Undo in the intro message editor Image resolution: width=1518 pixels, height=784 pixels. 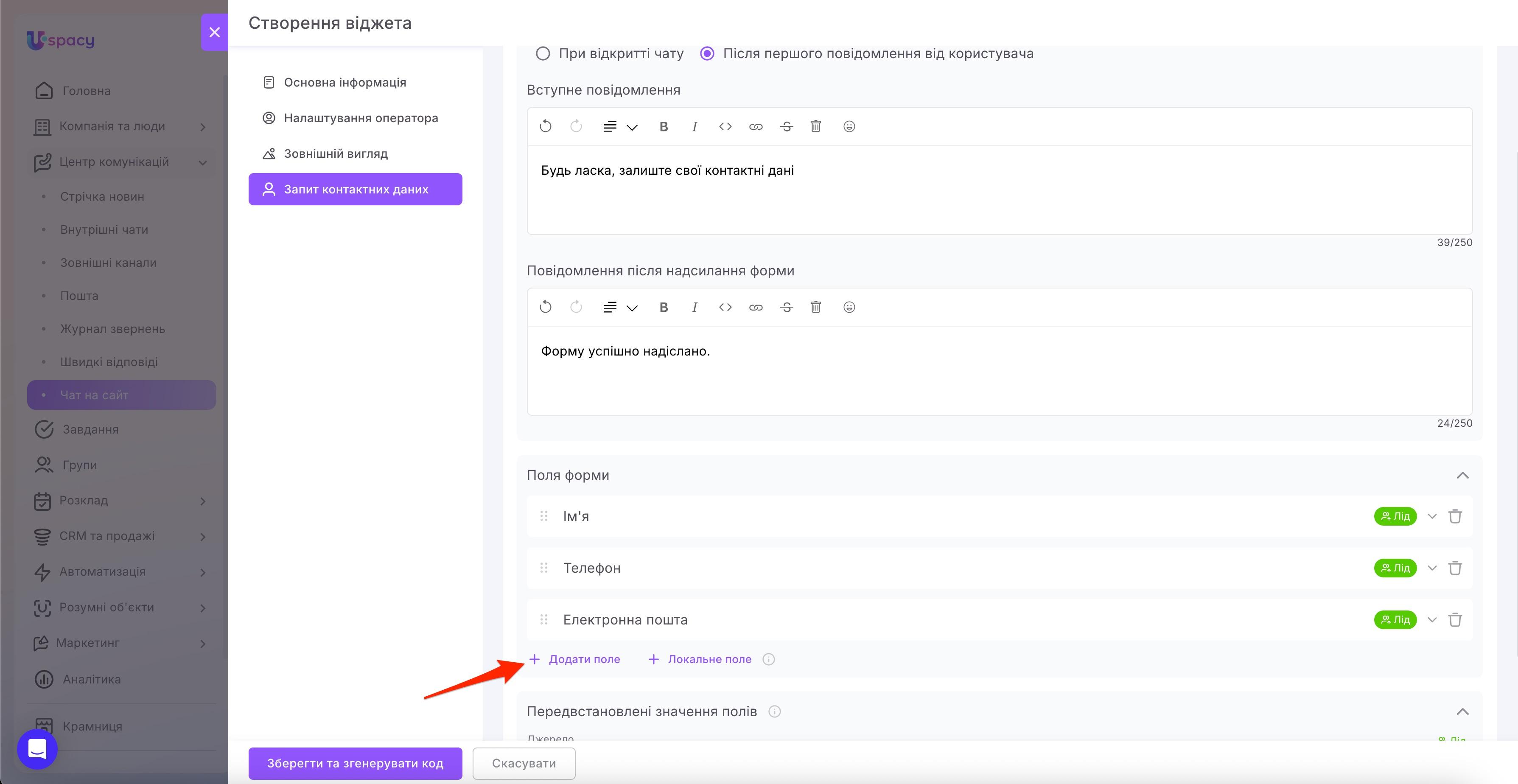(x=545, y=126)
